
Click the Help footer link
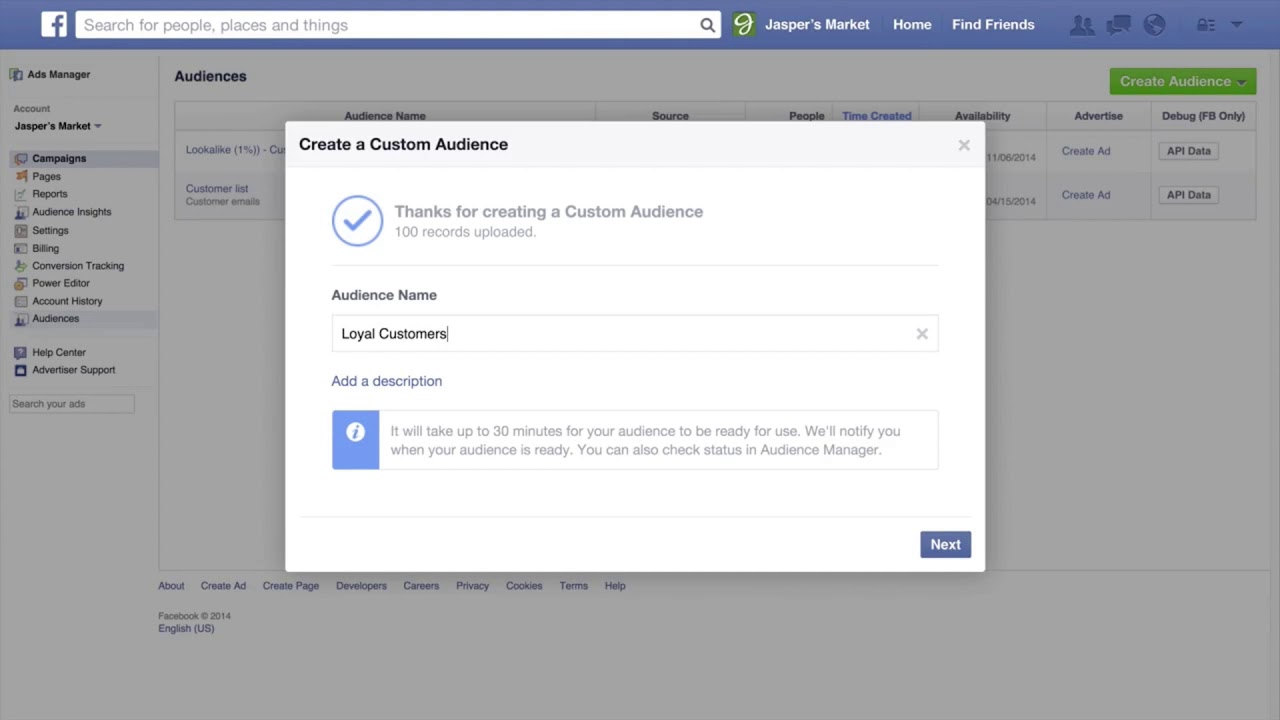pyautogui.click(x=615, y=586)
